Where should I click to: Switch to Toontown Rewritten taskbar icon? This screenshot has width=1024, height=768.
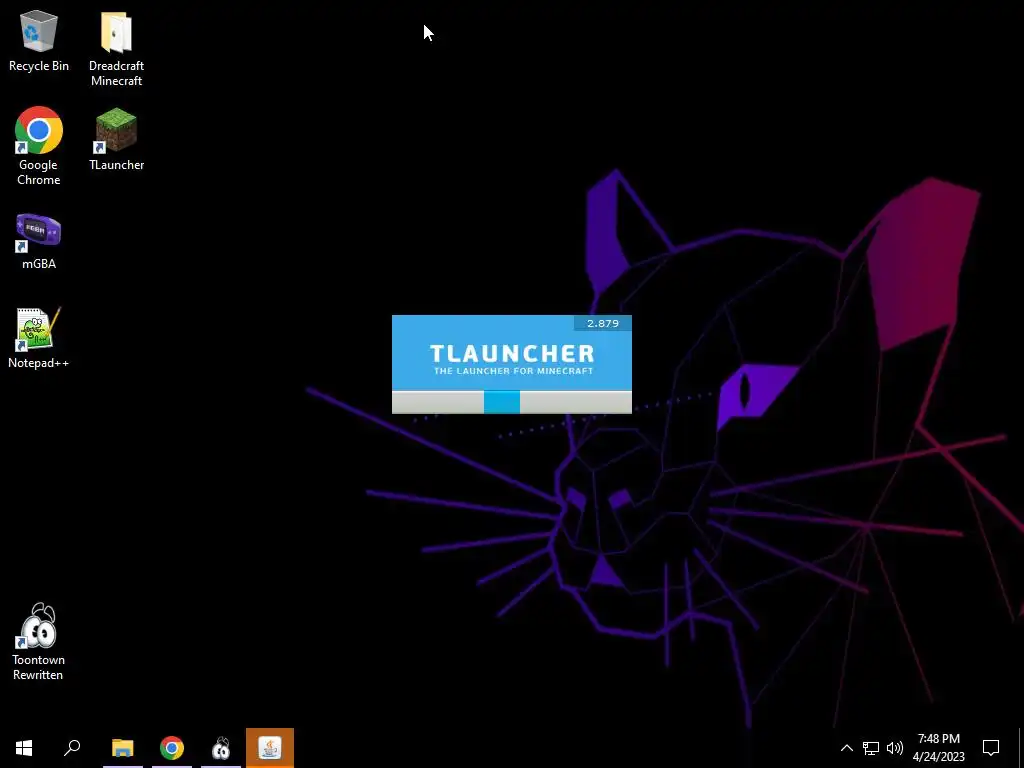(221, 748)
